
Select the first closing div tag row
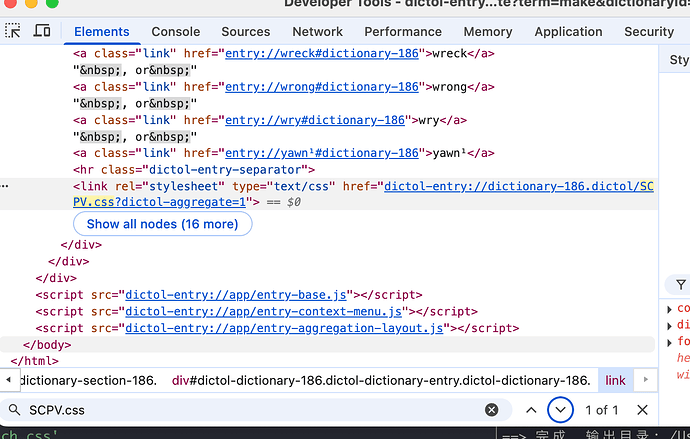point(81,245)
